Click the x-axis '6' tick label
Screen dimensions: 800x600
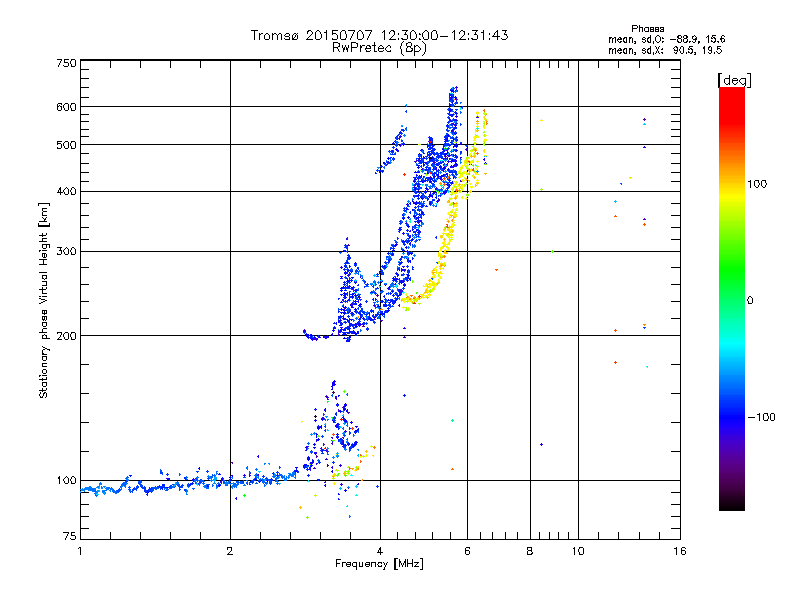[x=467, y=551]
